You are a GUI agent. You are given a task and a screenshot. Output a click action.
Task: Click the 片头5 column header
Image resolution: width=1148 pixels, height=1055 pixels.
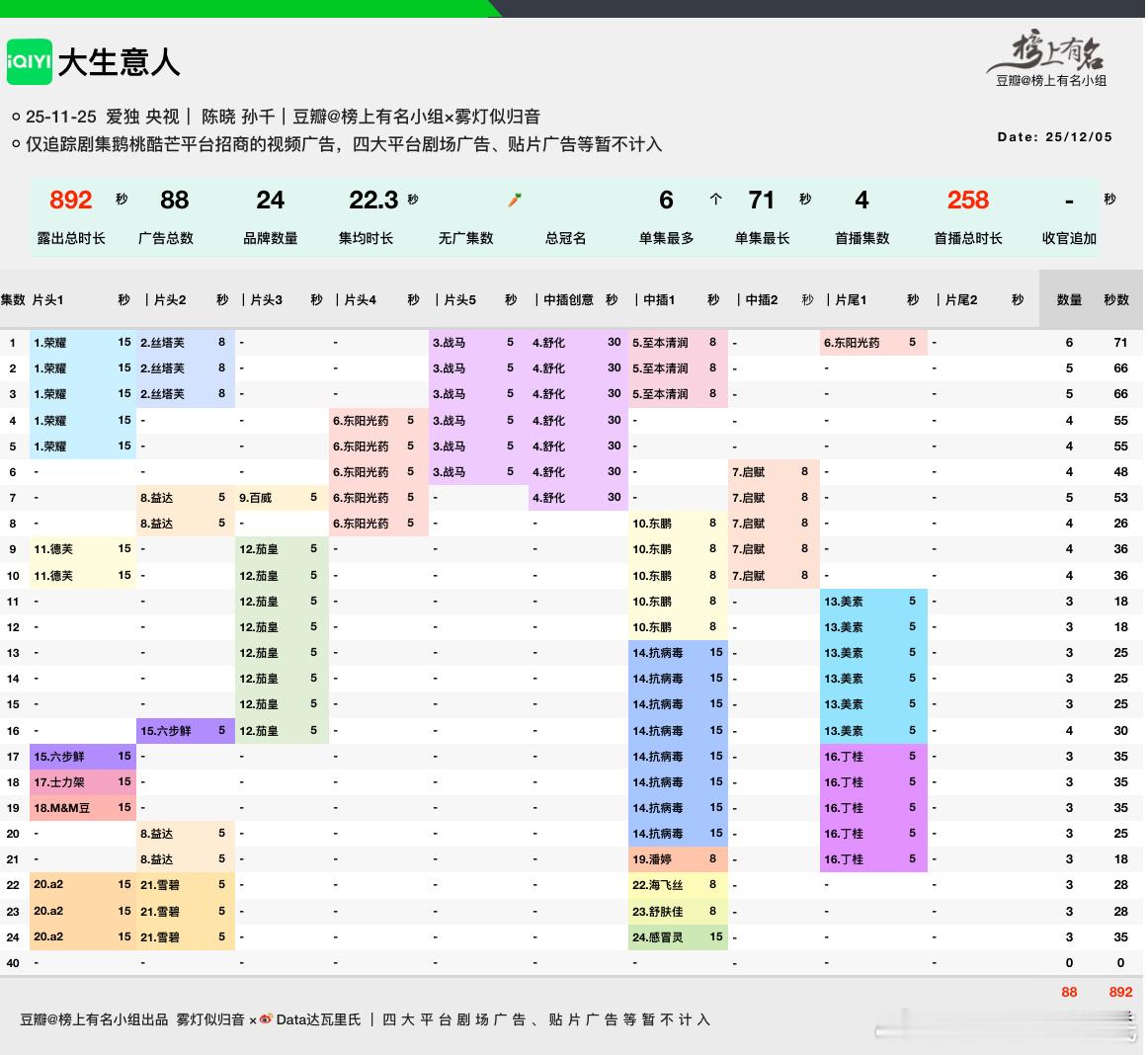tap(459, 299)
